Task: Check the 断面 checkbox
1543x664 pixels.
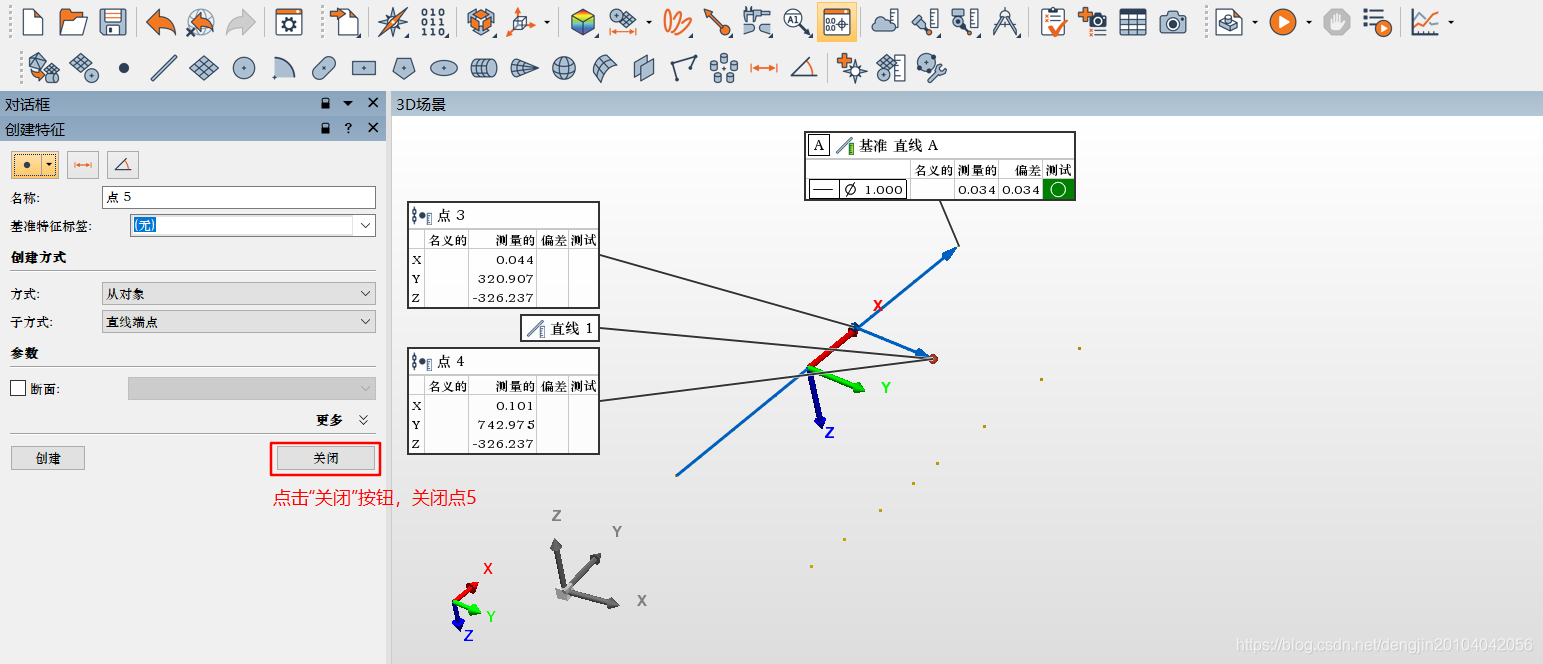Action: 18,388
